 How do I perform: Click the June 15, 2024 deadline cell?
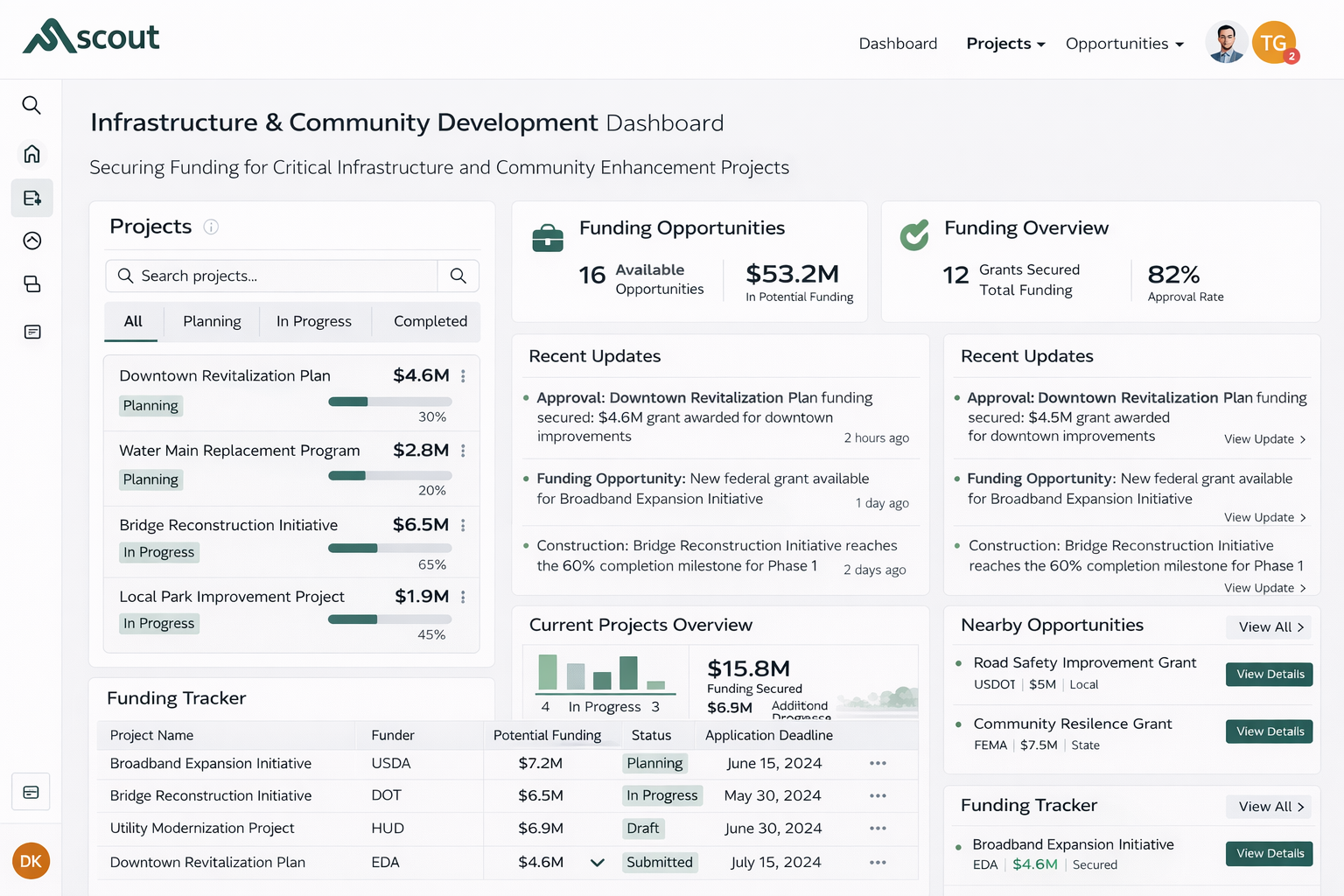(774, 763)
